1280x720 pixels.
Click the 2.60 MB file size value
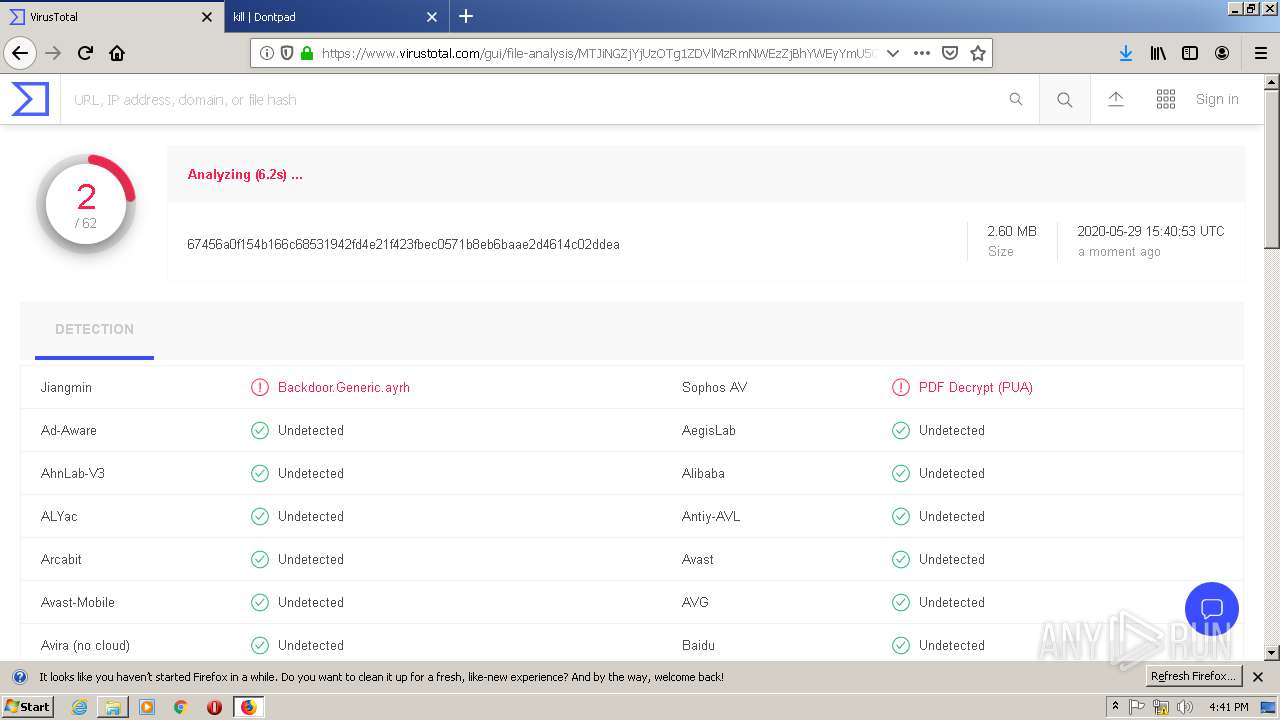[1012, 231]
